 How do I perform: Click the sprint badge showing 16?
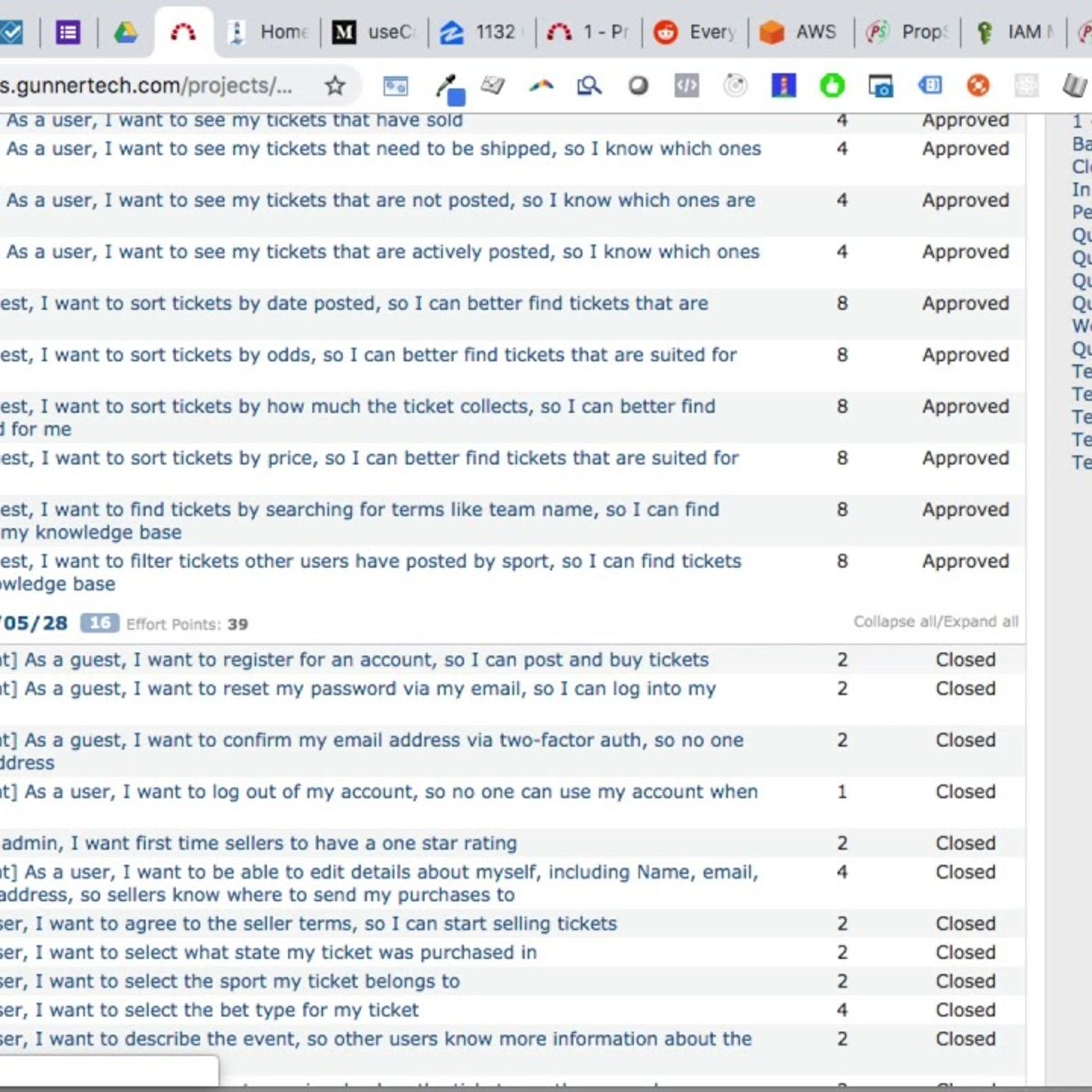pyautogui.click(x=99, y=623)
